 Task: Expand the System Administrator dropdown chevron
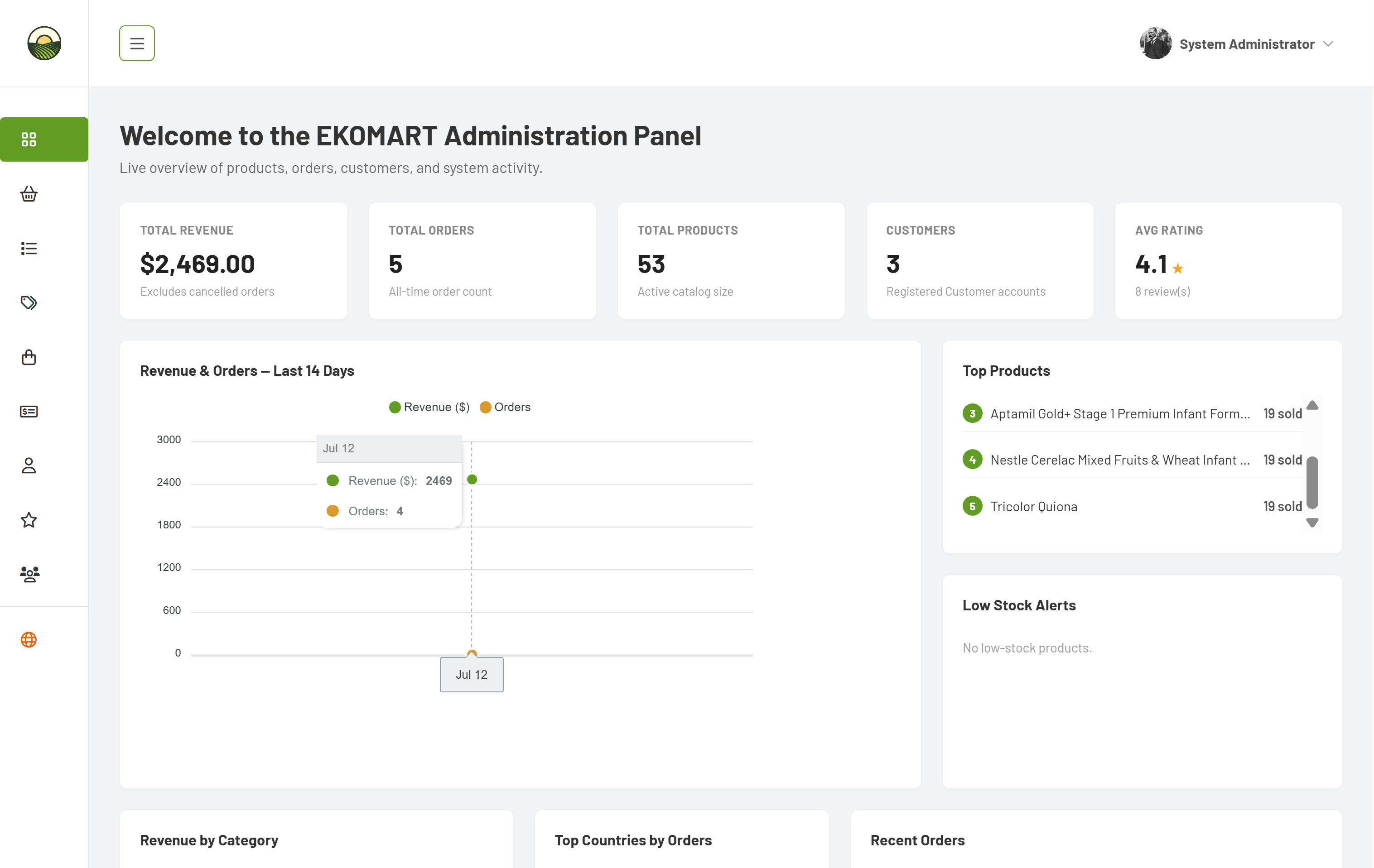point(1328,44)
